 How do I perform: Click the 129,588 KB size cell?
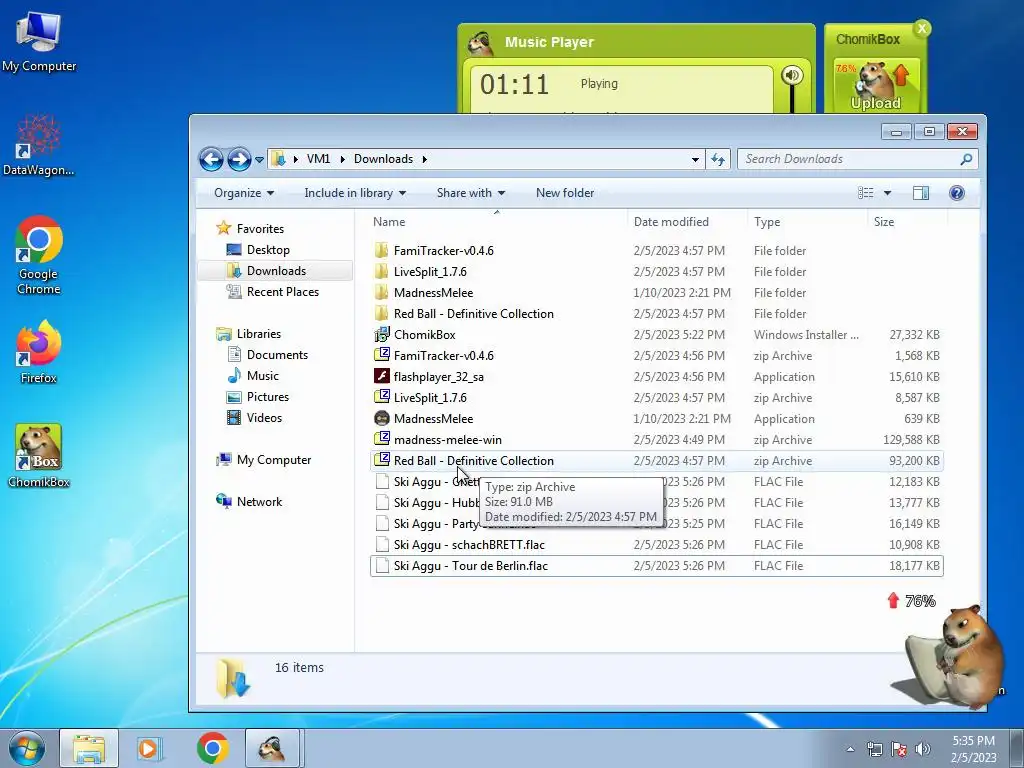tap(911, 440)
